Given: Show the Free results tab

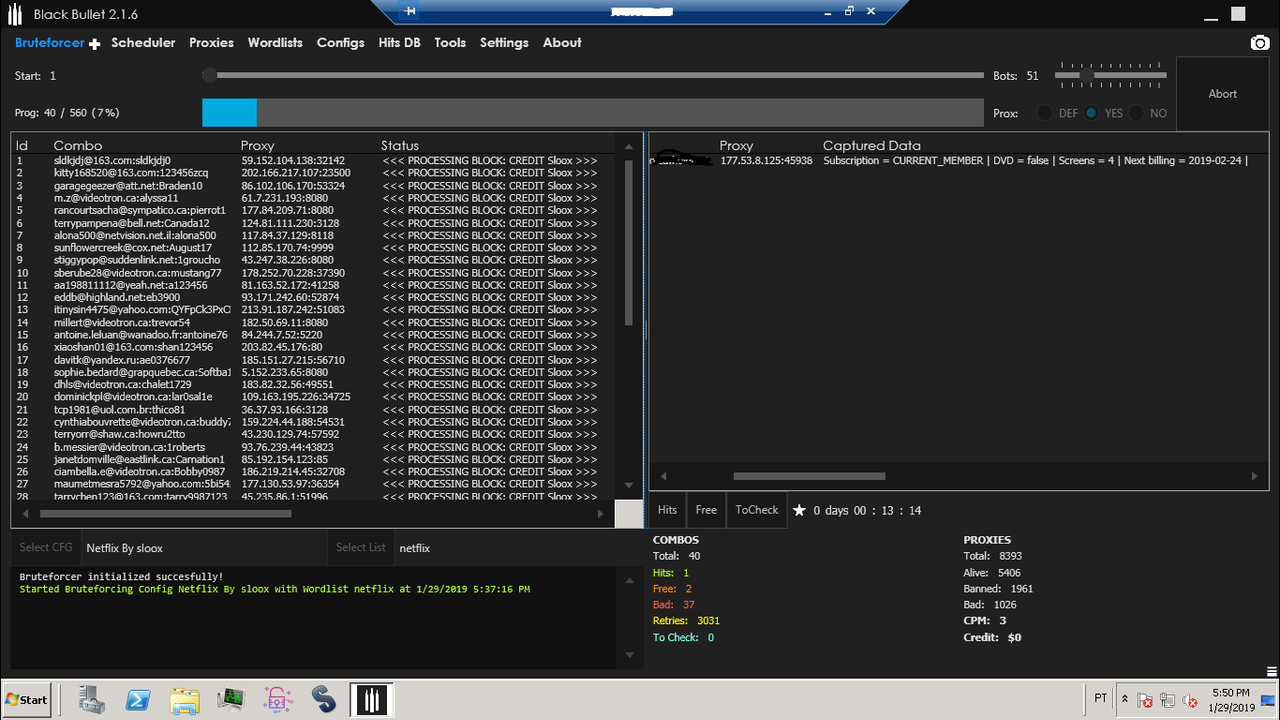Looking at the screenshot, I should pos(706,510).
